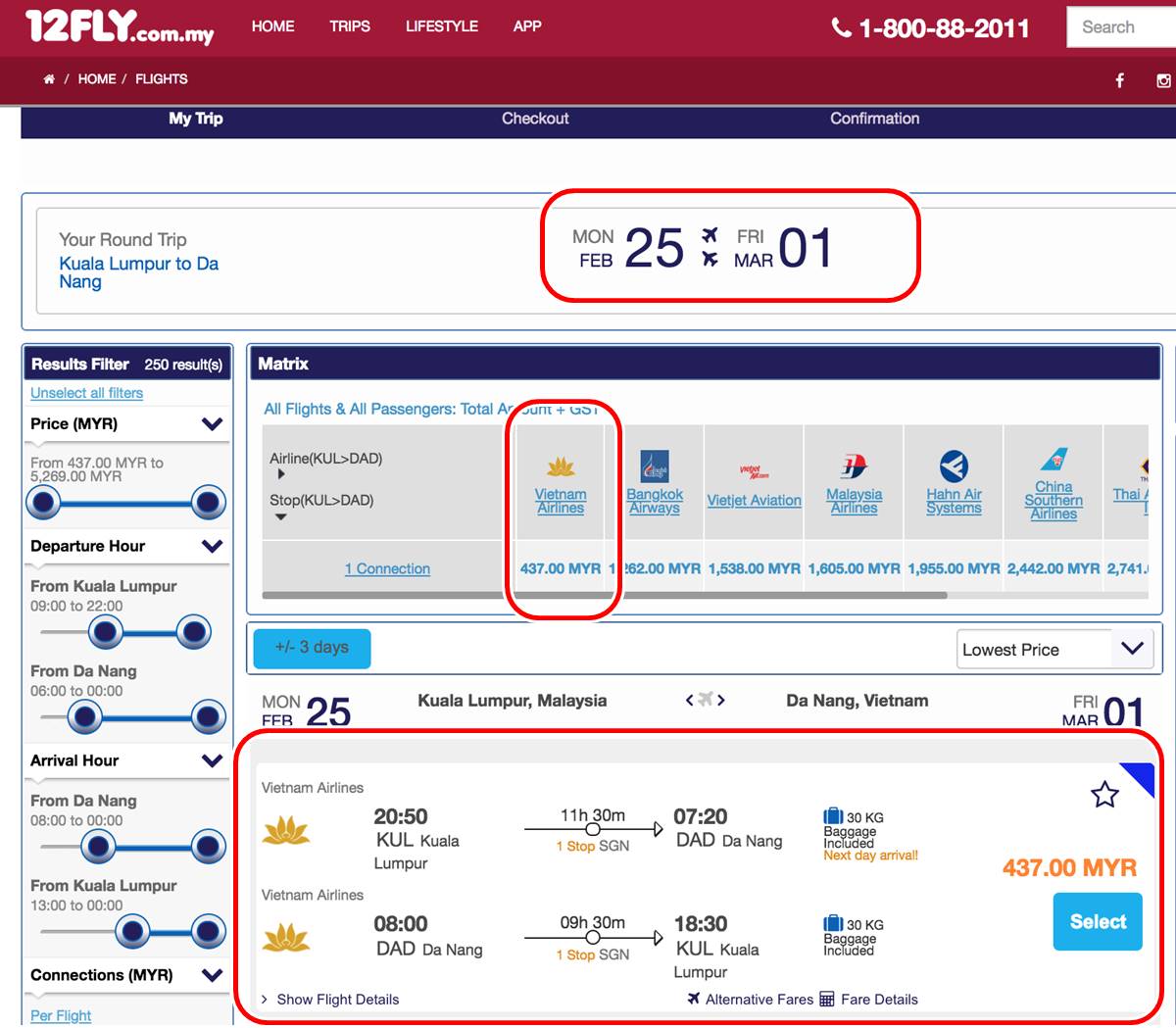This screenshot has width=1176, height=1028.
Task: Click the price slider maximum handle
Action: point(209,503)
